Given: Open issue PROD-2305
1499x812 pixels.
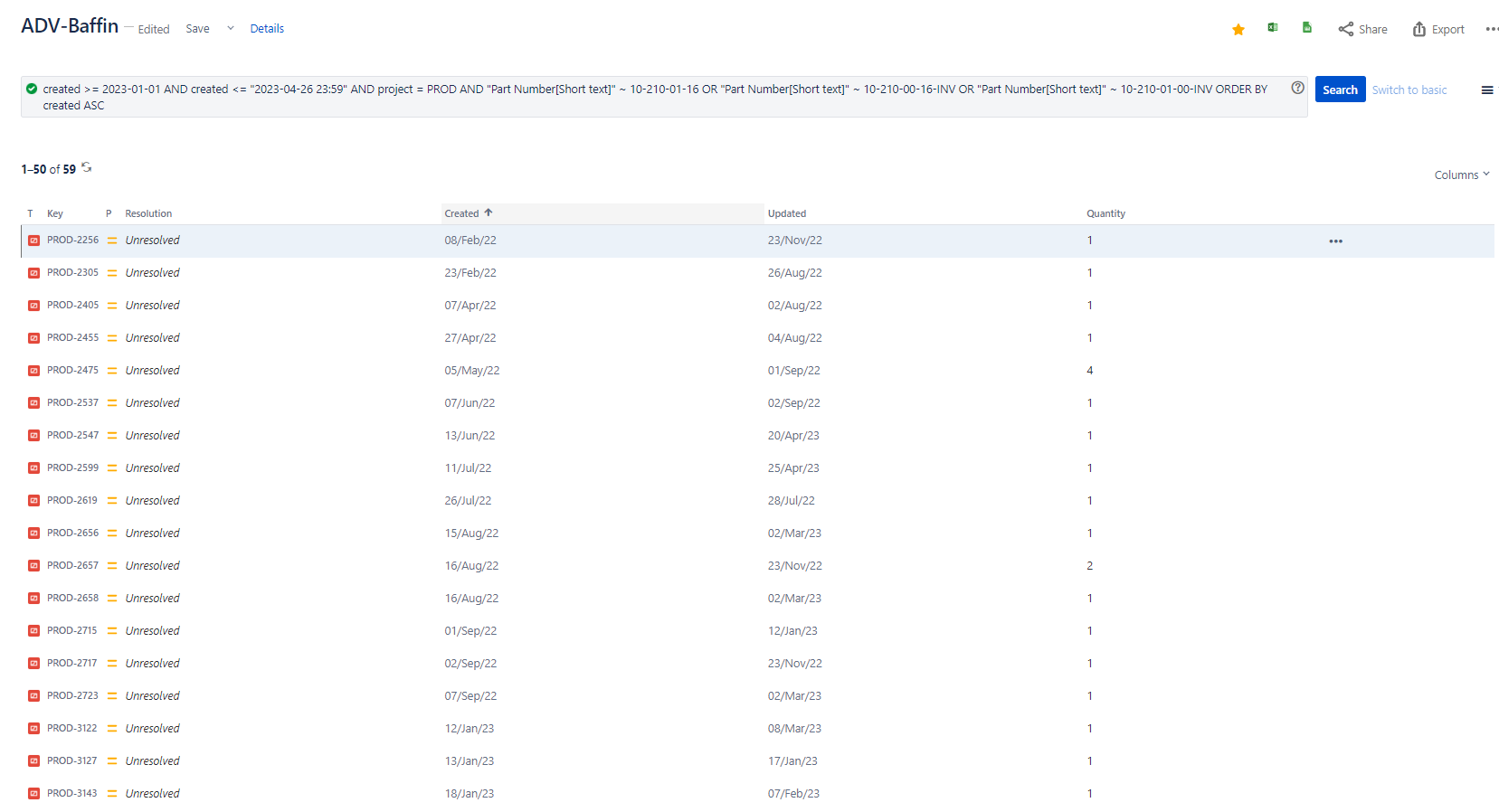Looking at the screenshot, I should [x=72, y=272].
